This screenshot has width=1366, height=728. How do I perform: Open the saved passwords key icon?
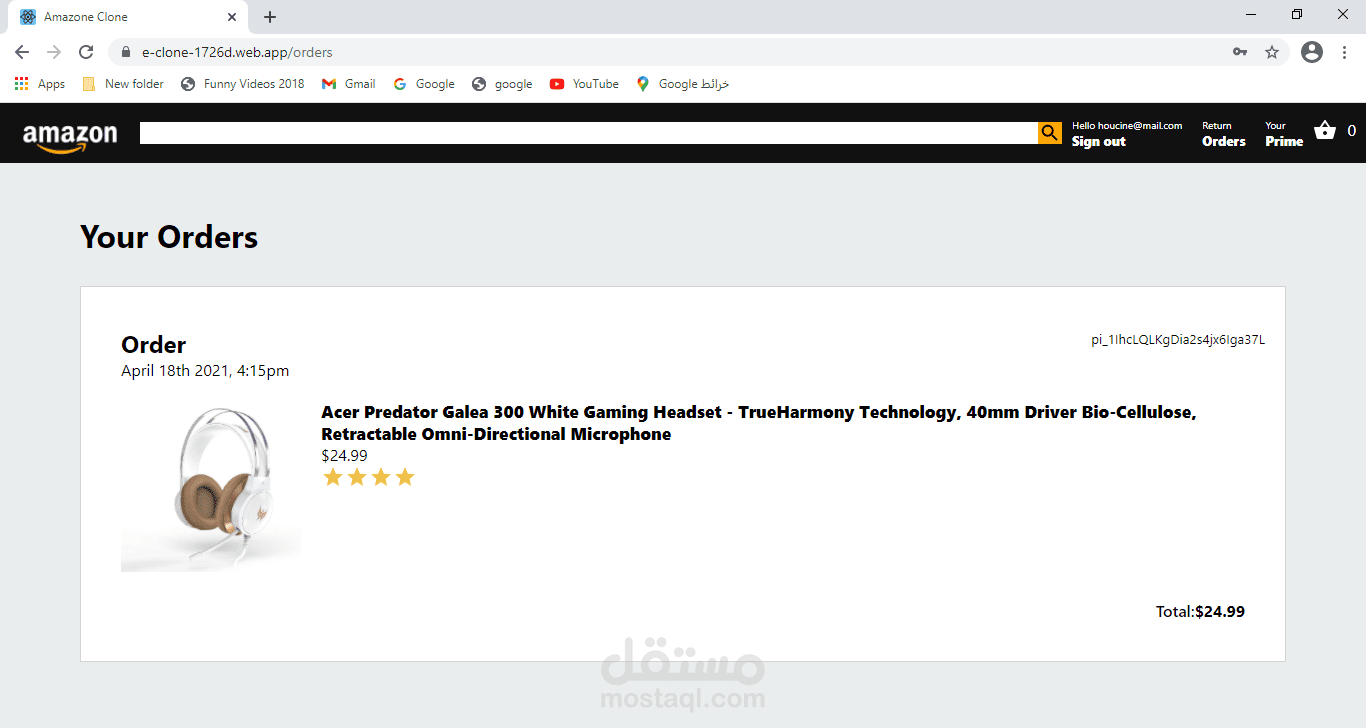point(1240,52)
